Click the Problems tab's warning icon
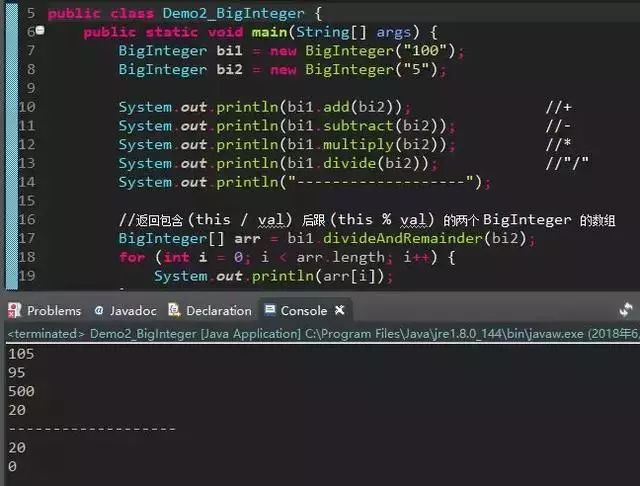The height and width of the screenshot is (486, 640). [x=14, y=311]
